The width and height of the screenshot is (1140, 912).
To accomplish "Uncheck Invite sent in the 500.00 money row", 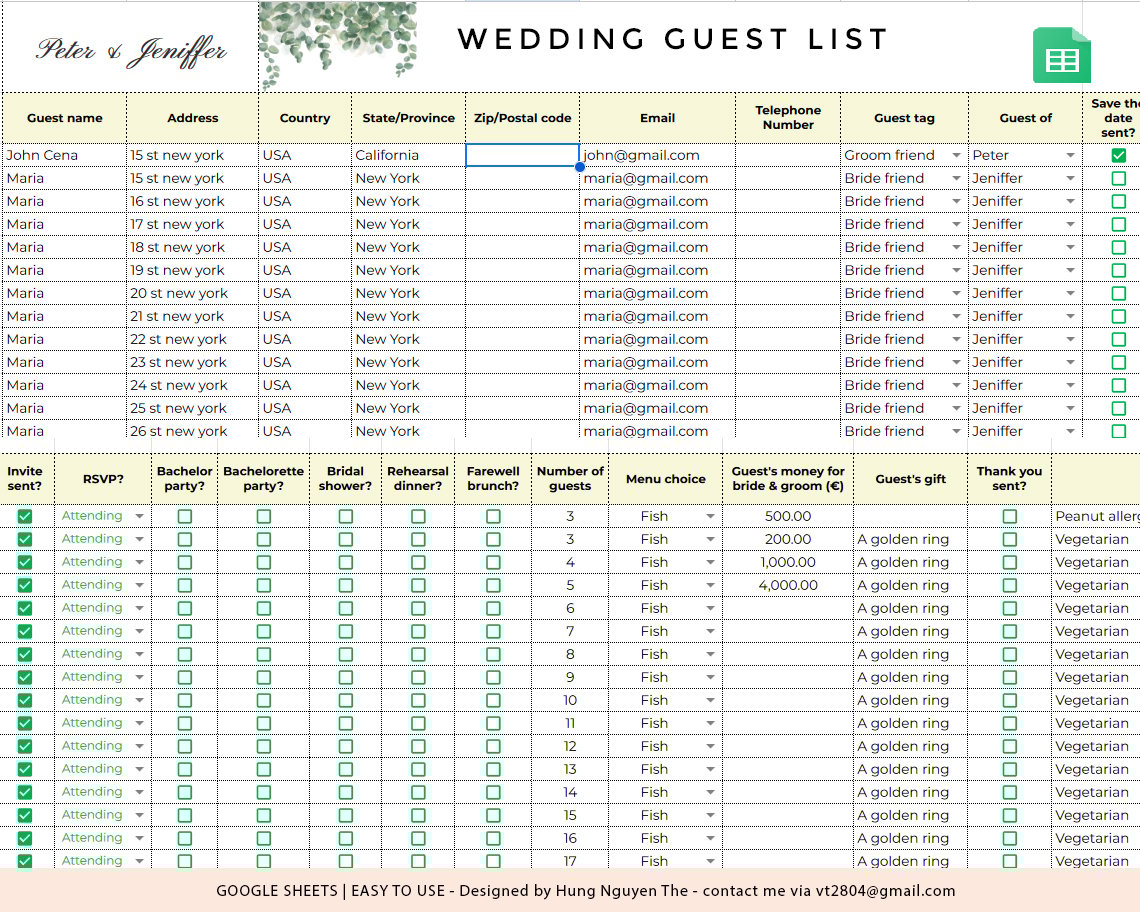I will pos(25,516).
